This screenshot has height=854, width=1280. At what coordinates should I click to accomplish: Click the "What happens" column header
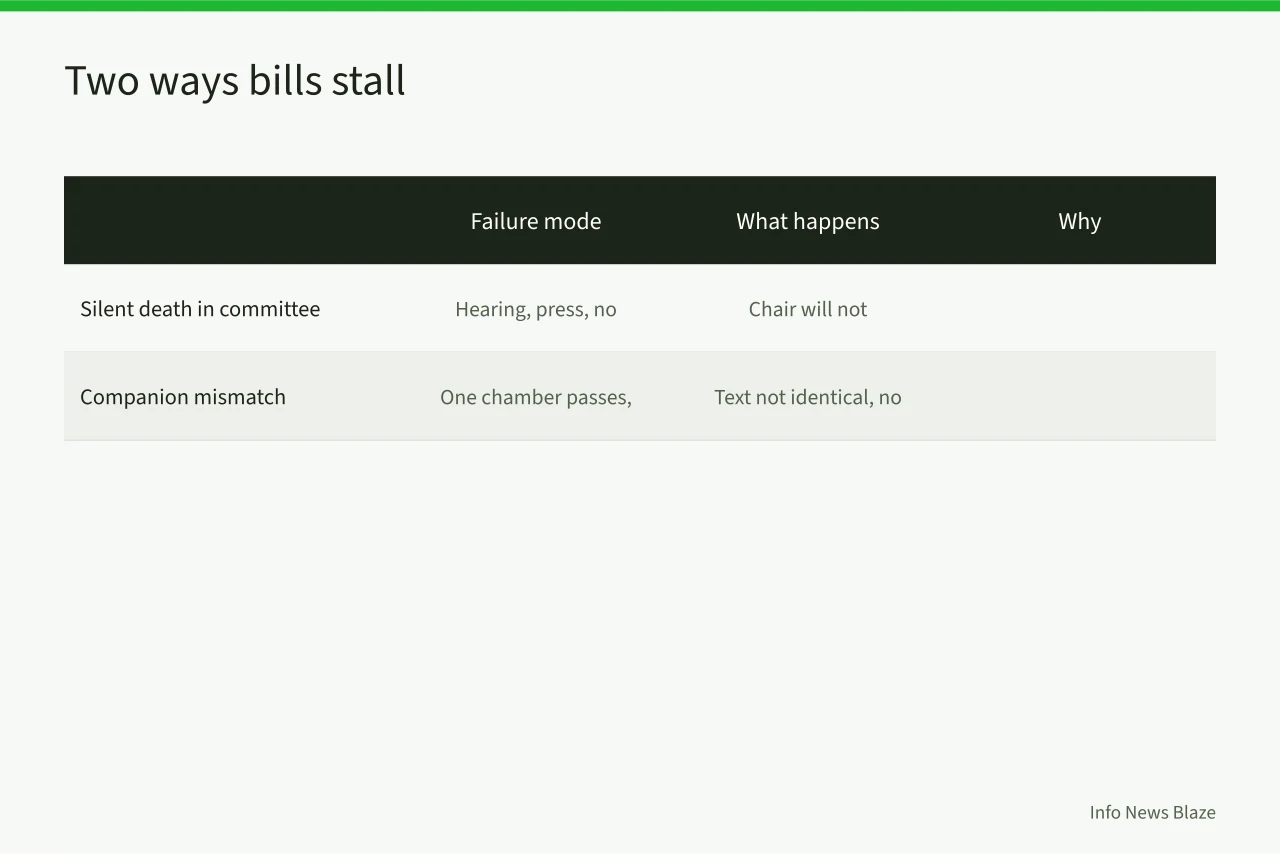(x=808, y=221)
